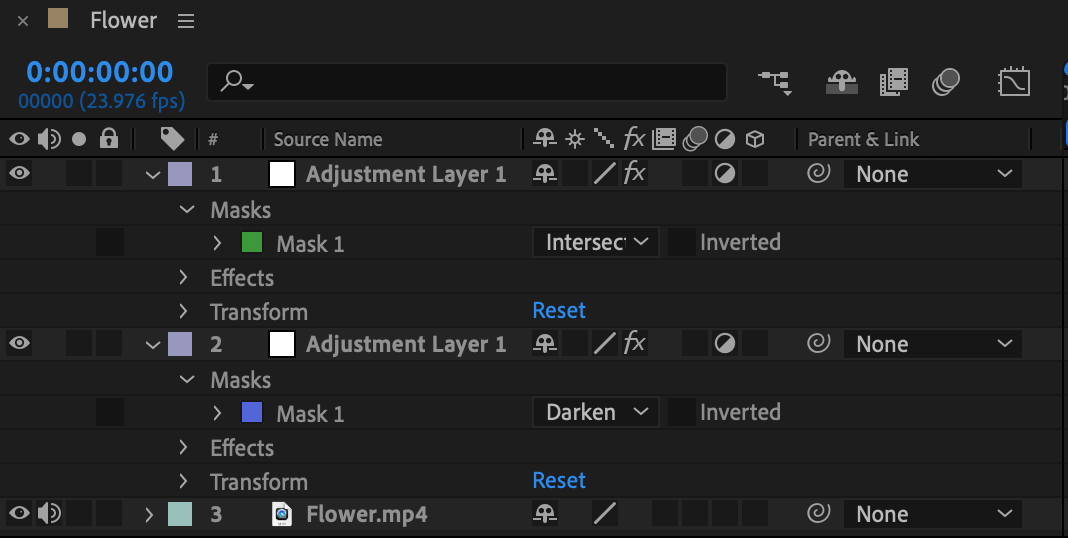Toggle the Shy layers switch in toolbar

[842, 82]
